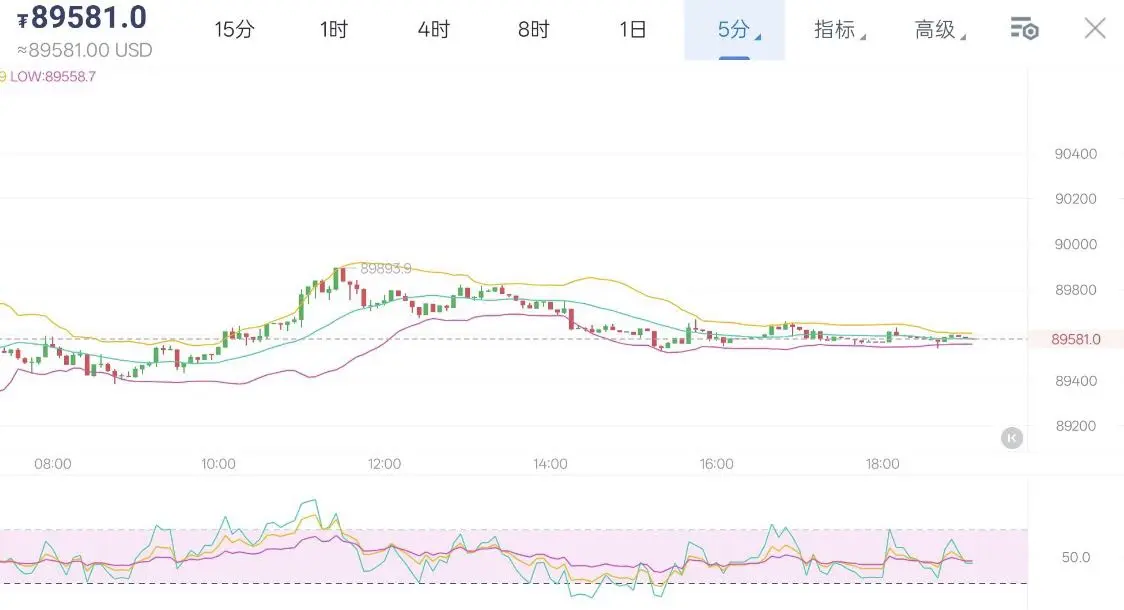Close the fullscreen chart view
This screenshot has height=610, width=1124.
[1095, 29]
